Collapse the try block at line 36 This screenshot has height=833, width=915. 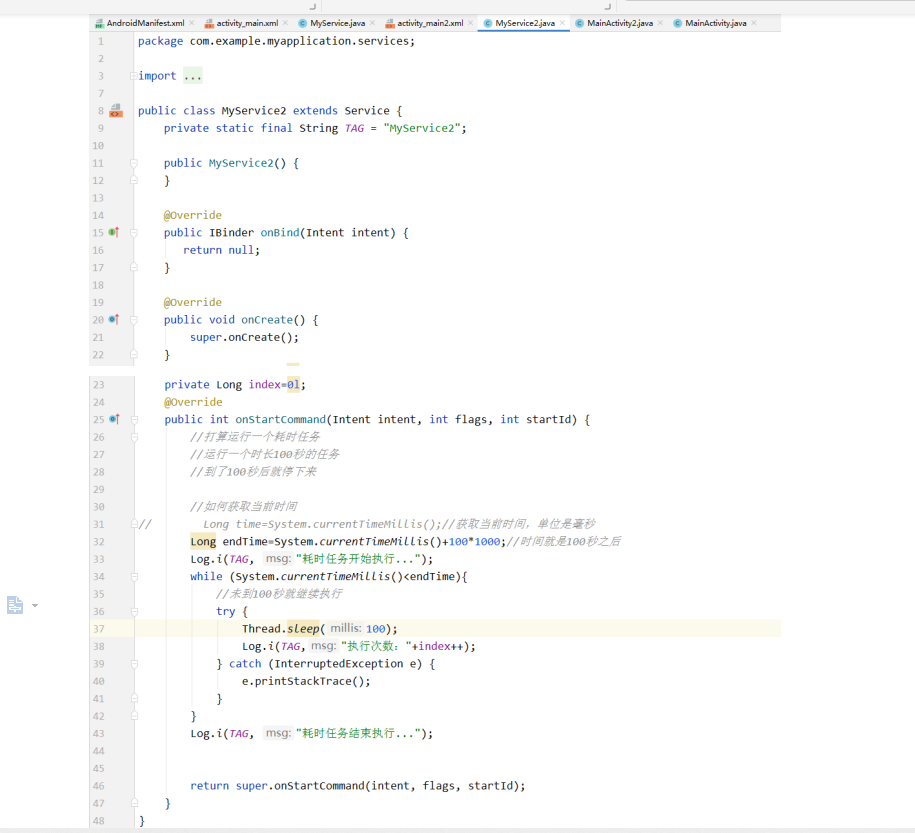click(x=134, y=611)
